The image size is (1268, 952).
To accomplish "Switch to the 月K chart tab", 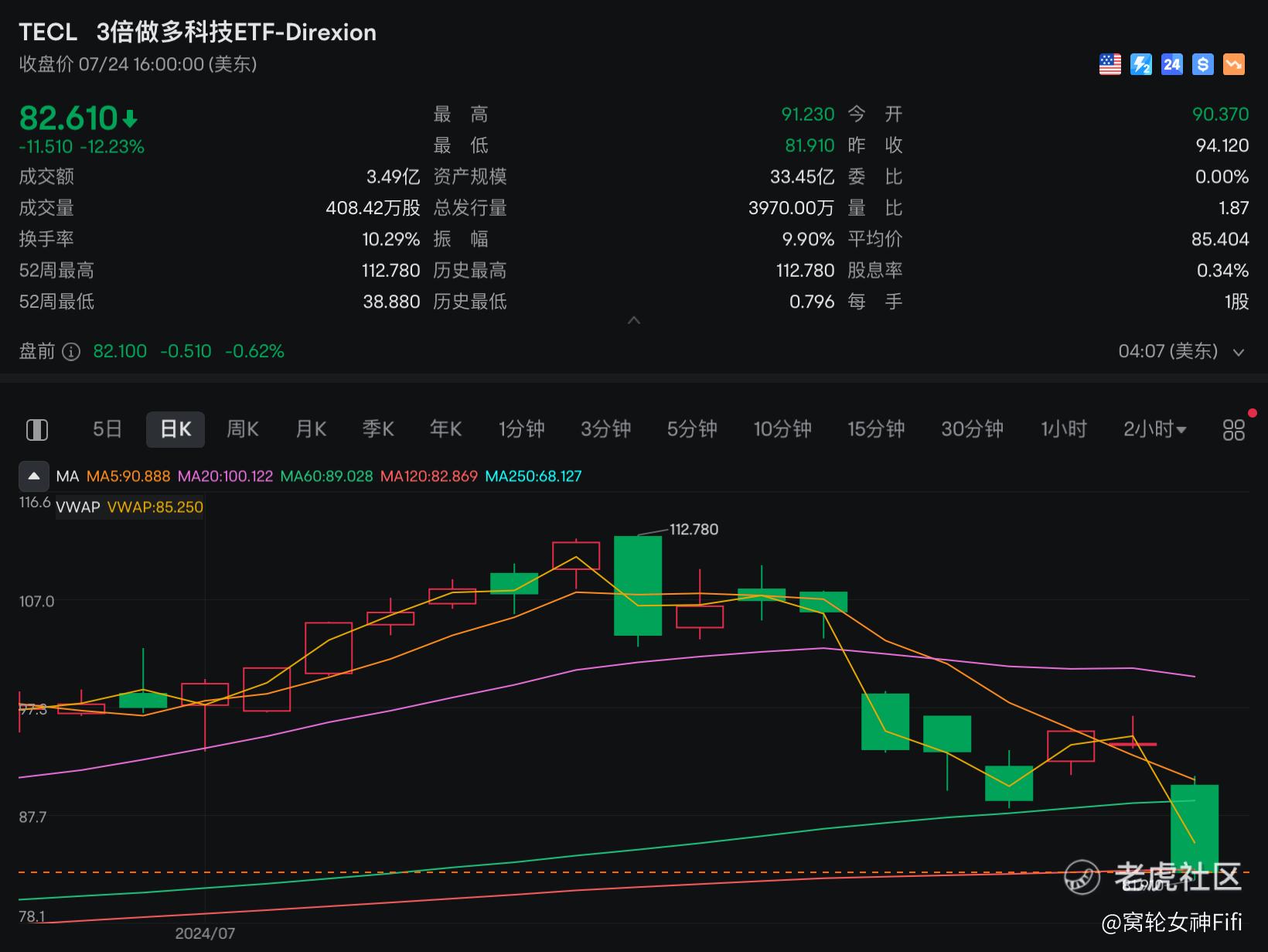I will point(311,429).
